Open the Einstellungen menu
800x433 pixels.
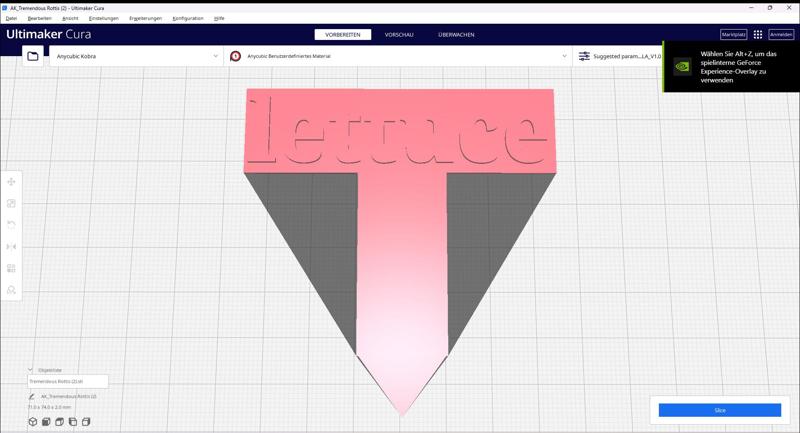[104, 18]
